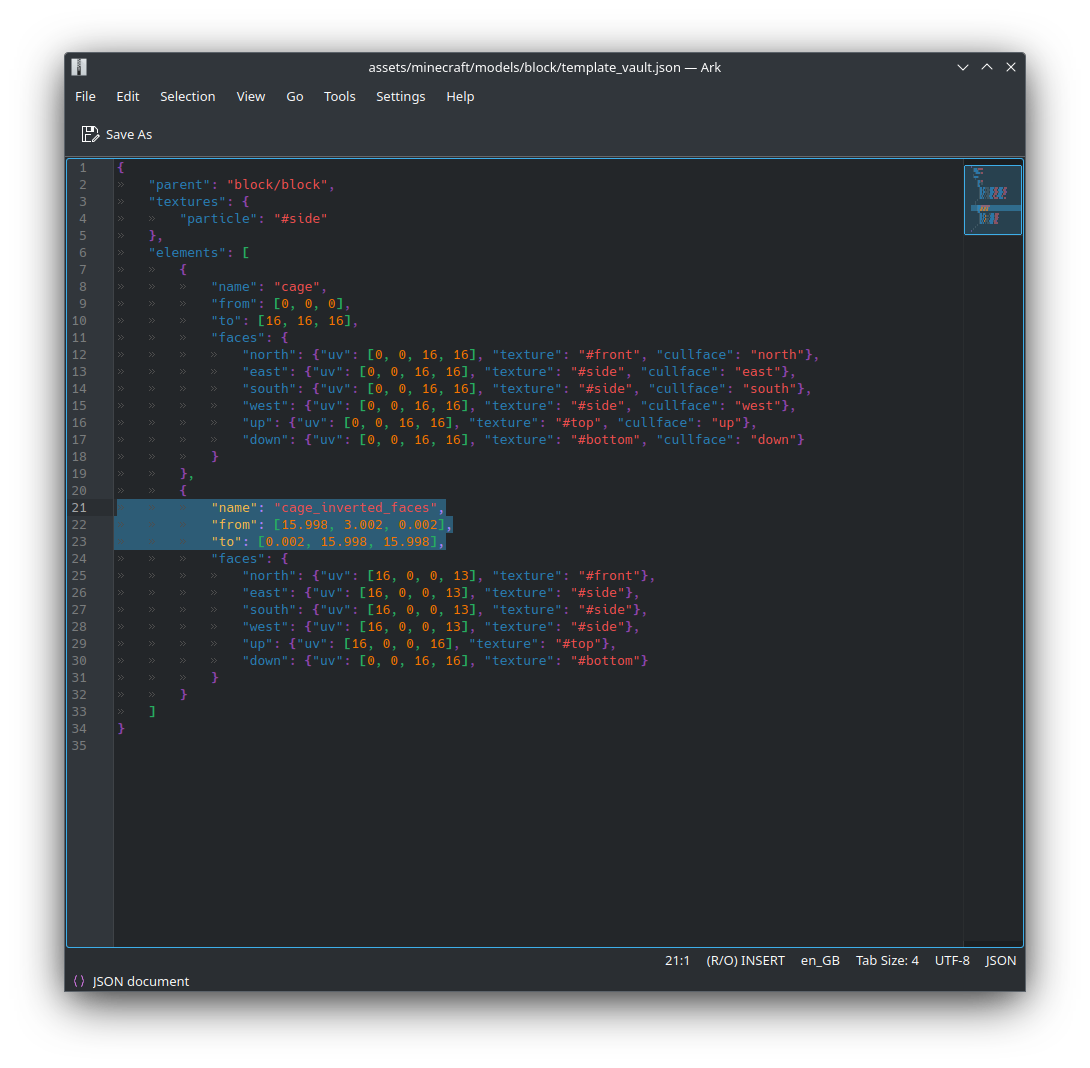Click line number 6 in gutter
The width and height of the screenshot is (1090, 1068).
click(83, 252)
